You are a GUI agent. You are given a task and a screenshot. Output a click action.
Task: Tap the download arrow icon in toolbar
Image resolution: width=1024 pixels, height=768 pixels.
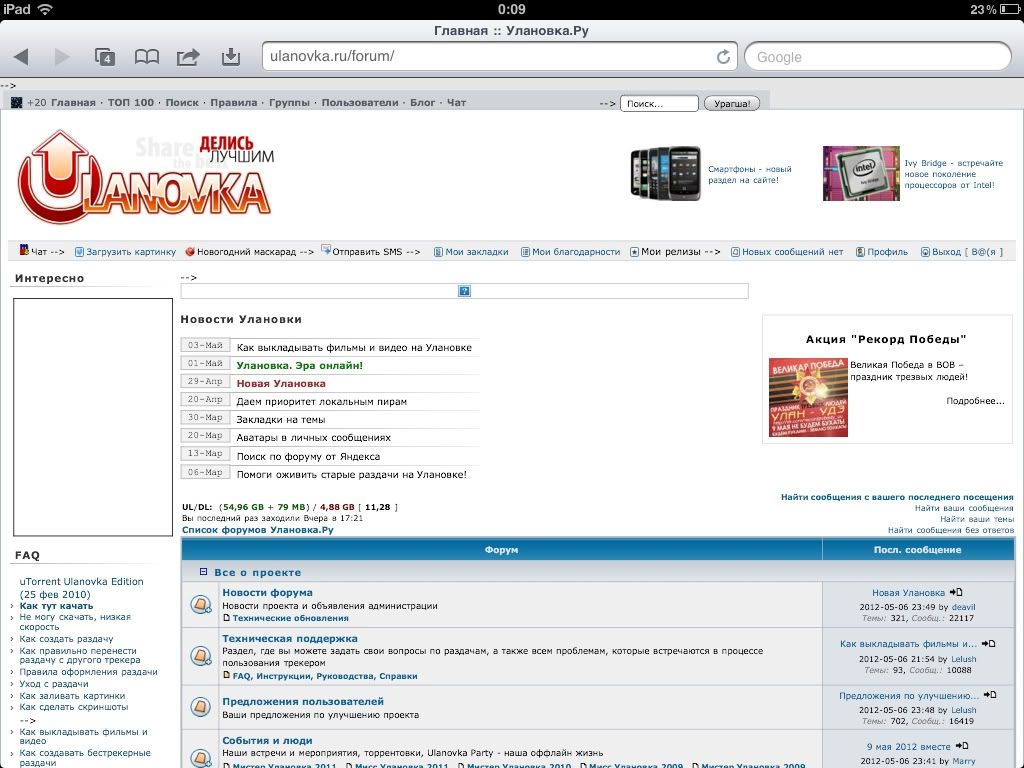coord(231,57)
